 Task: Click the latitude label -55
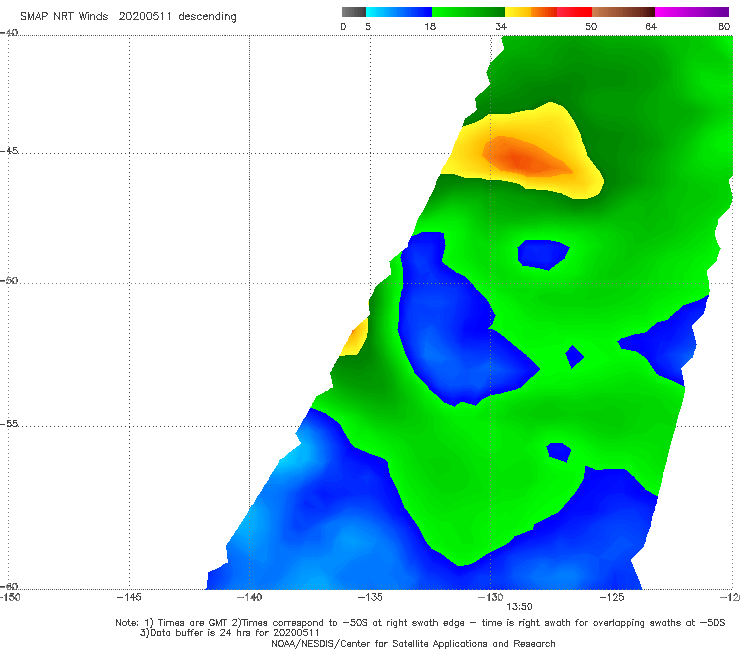(x=9, y=423)
